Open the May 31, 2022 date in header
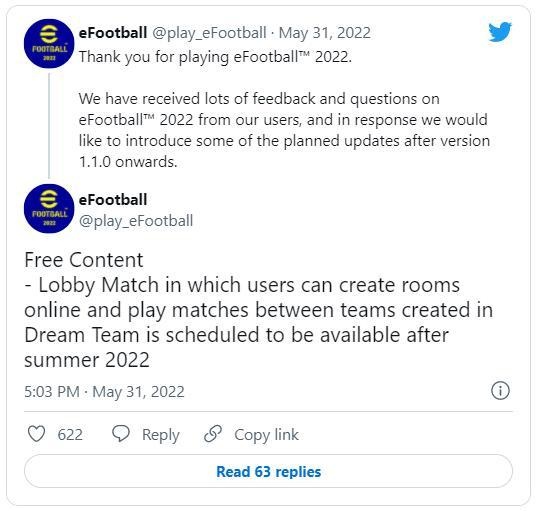This screenshot has height=511, width=536. (325, 33)
